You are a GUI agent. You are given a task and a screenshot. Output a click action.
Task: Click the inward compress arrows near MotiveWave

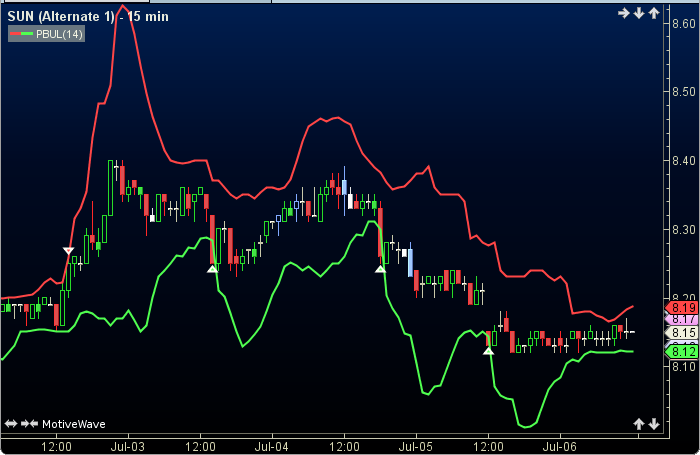pyautogui.click(x=29, y=423)
